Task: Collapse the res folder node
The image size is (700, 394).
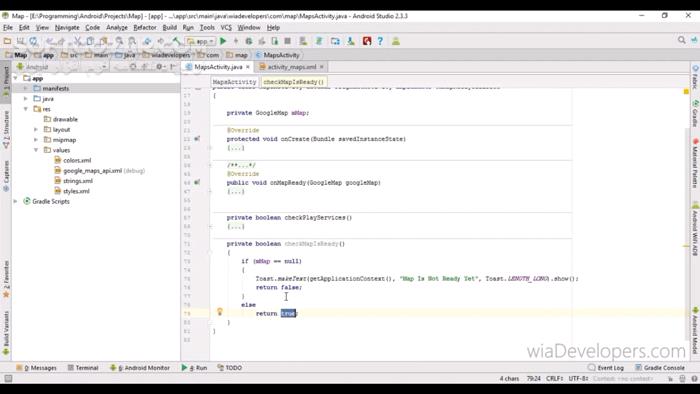Action: [x=26, y=109]
